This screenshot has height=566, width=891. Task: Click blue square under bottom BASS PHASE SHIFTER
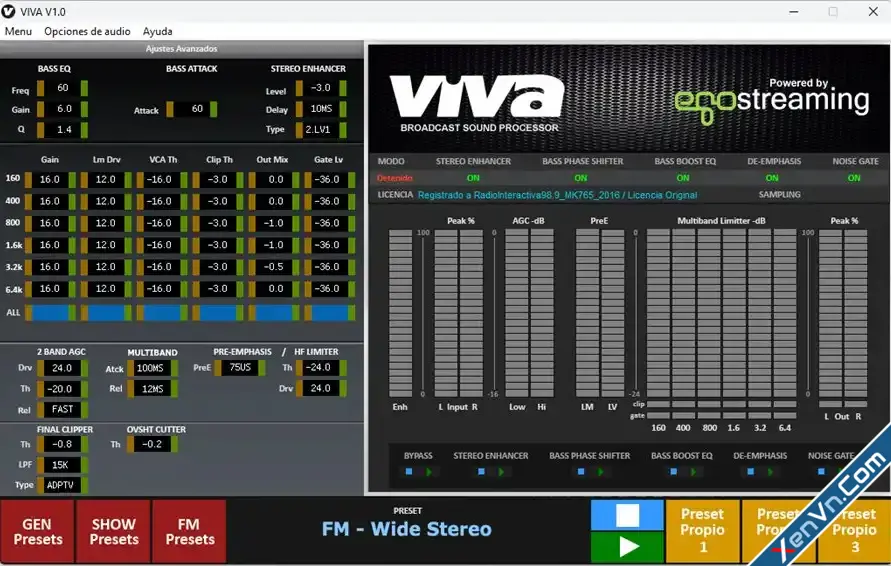click(581, 472)
